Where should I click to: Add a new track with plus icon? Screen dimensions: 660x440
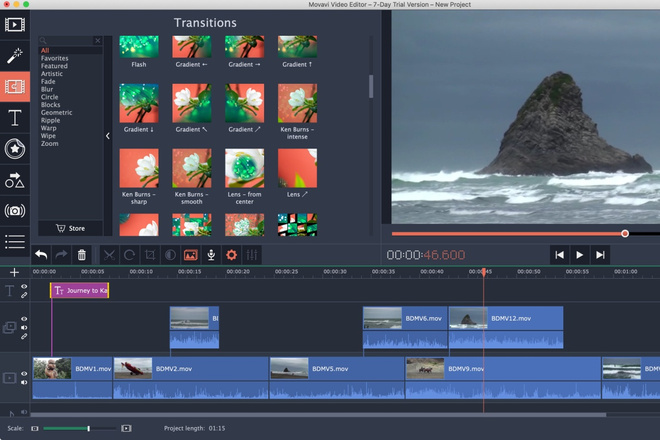tap(14, 272)
